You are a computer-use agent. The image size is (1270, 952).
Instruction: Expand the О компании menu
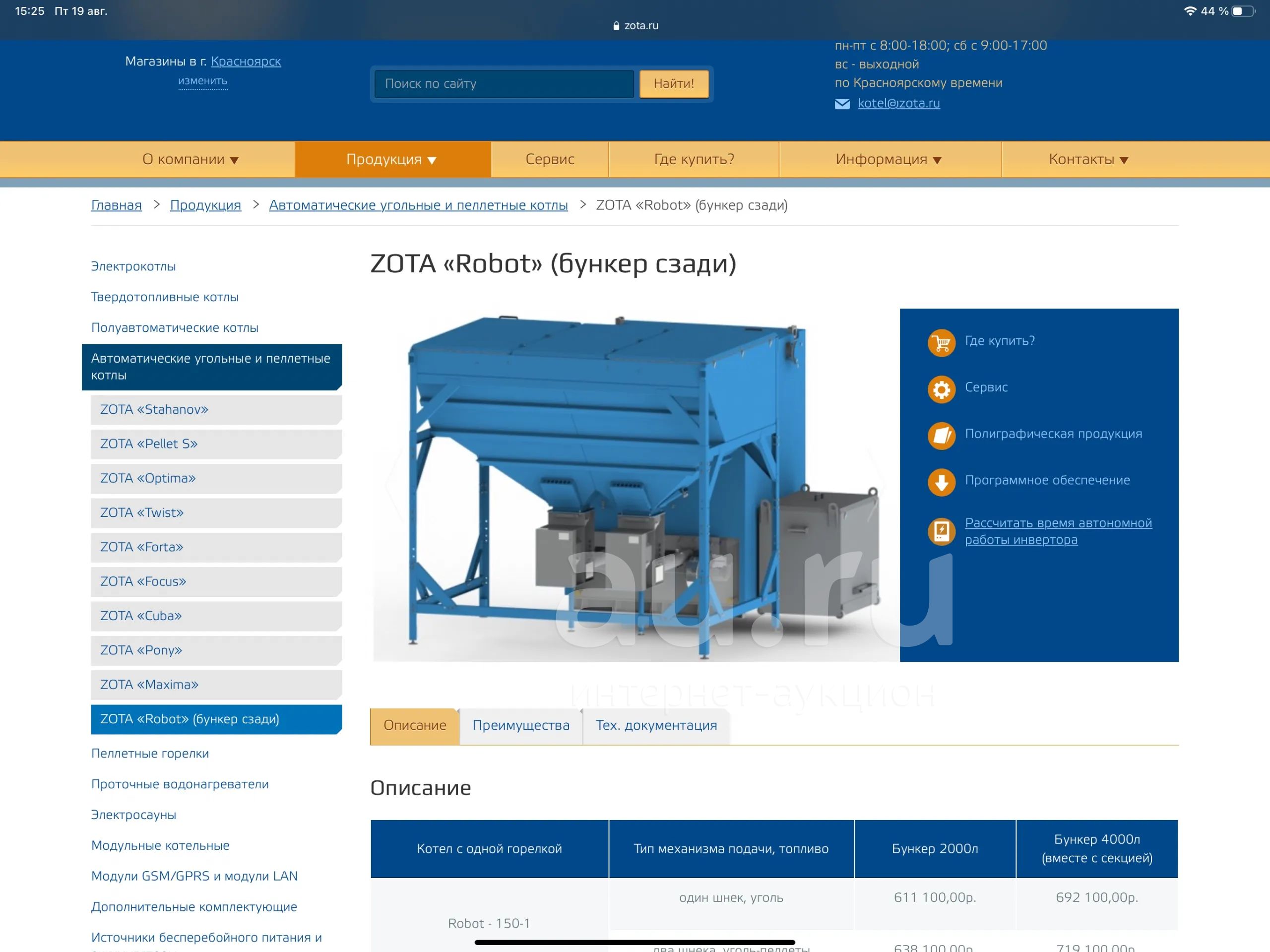tap(190, 159)
